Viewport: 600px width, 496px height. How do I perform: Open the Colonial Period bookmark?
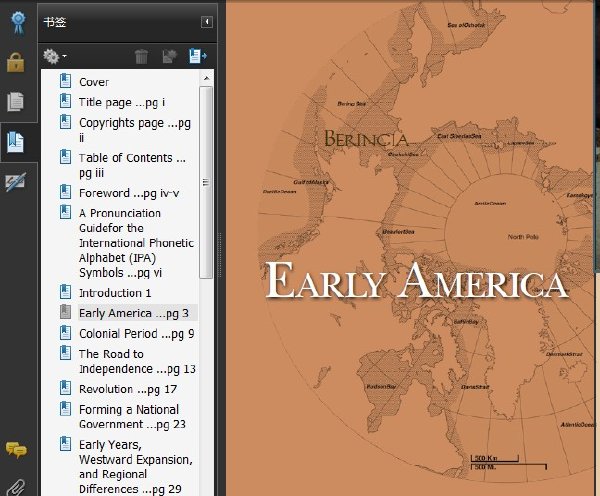[137, 334]
